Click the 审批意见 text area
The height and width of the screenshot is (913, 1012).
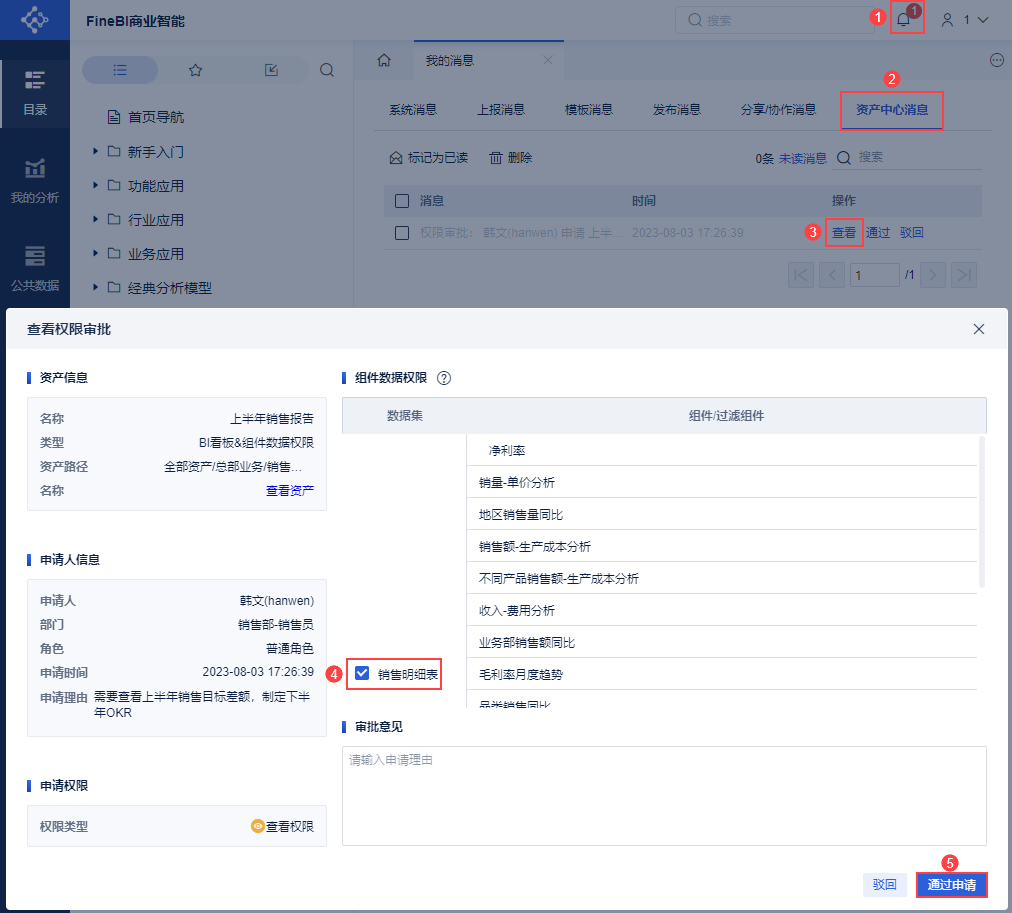[664, 796]
